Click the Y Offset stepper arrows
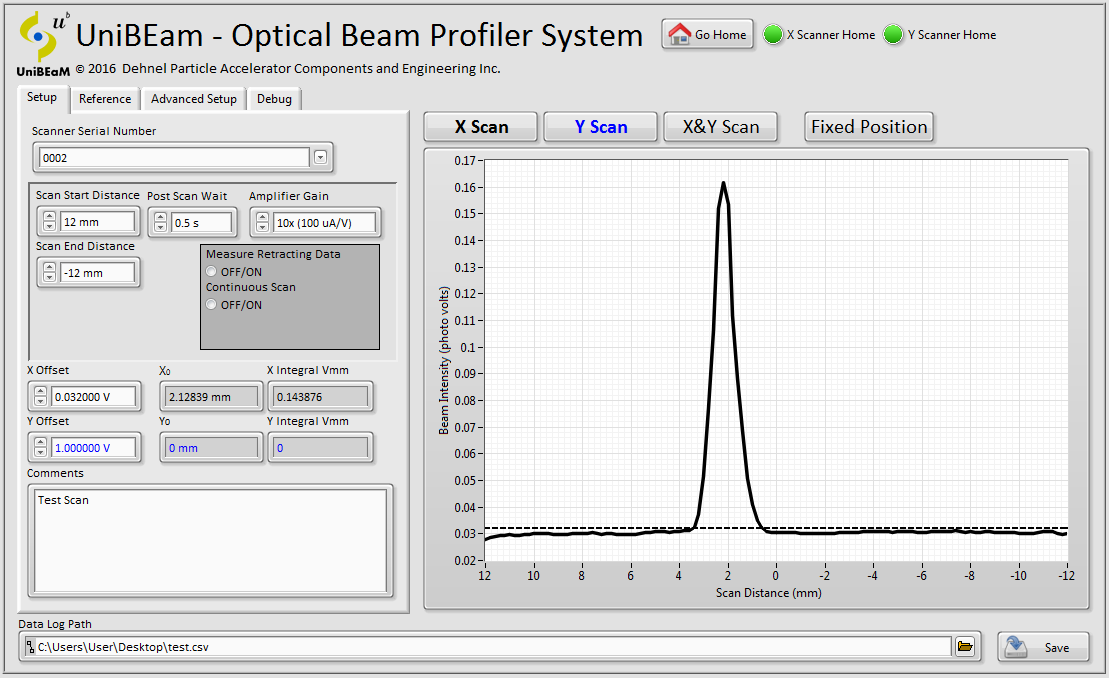This screenshot has width=1109, height=678. 40,448
